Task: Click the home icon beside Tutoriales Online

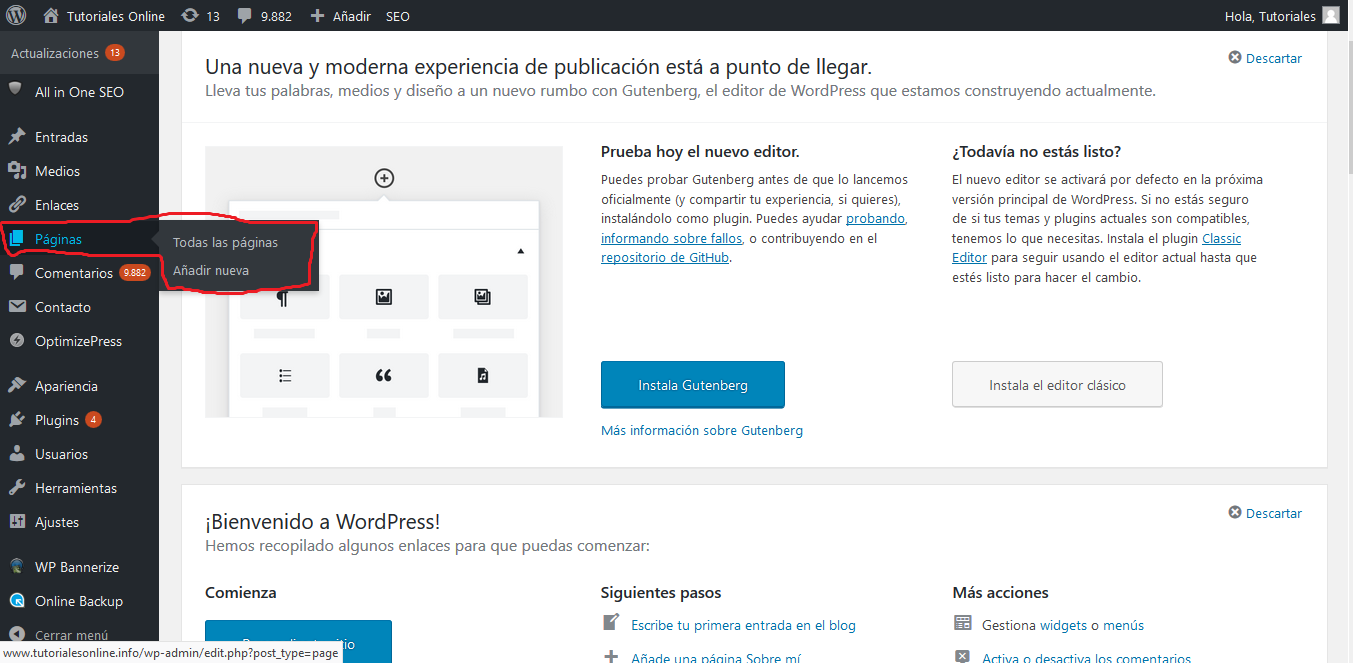Action: (51, 16)
